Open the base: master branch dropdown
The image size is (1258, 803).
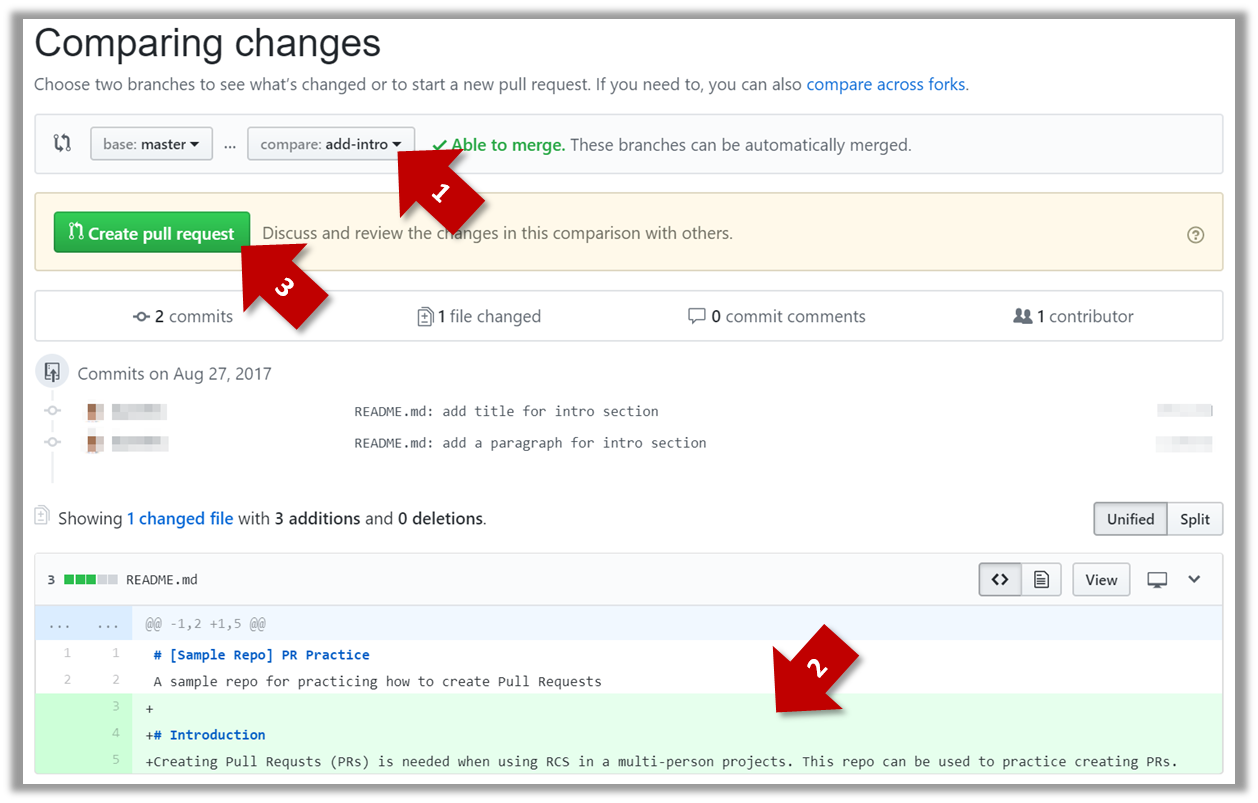151,144
